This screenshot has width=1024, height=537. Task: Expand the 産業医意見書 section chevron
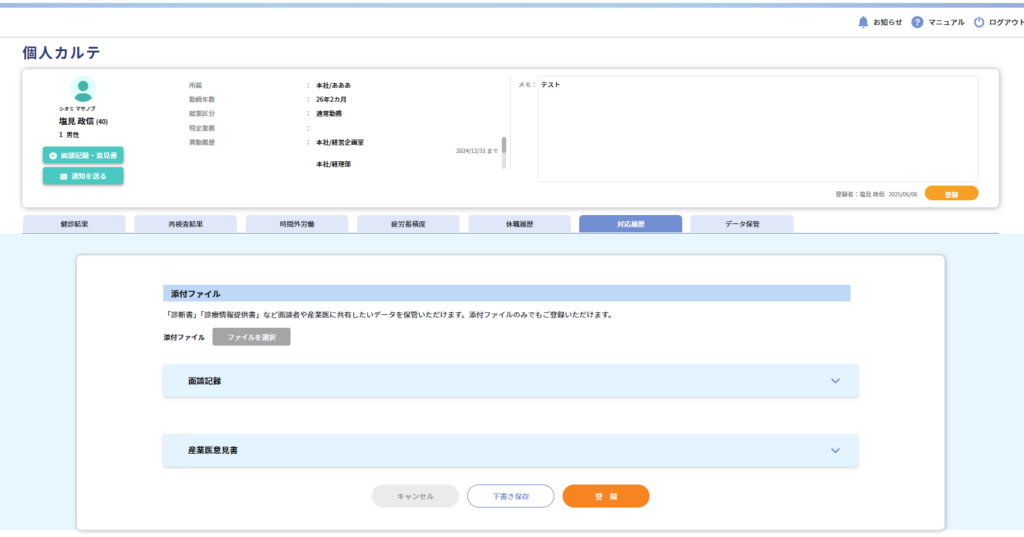tap(836, 450)
